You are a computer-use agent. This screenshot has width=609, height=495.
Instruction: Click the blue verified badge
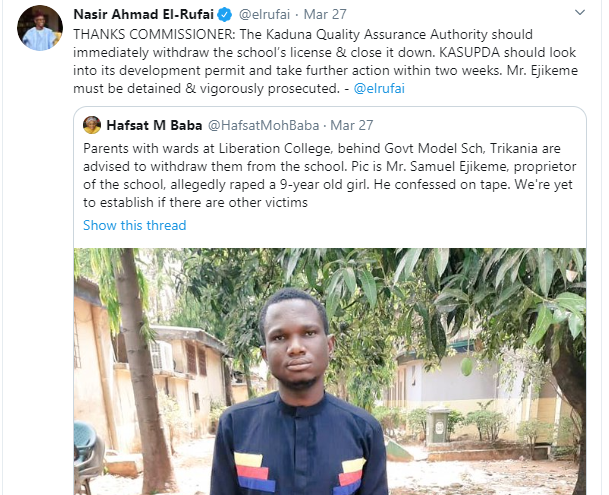[227, 15]
